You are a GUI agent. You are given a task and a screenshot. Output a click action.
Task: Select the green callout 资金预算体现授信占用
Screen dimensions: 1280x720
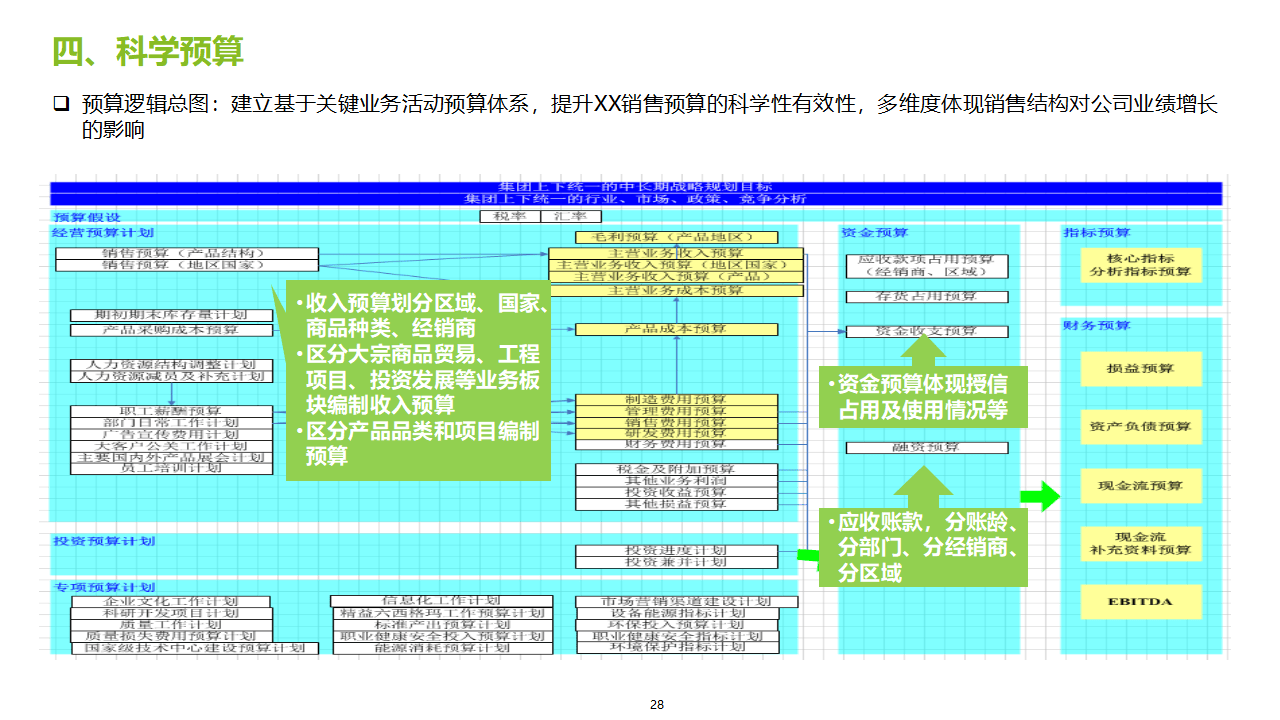pyautogui.click(x=922, y=398)
